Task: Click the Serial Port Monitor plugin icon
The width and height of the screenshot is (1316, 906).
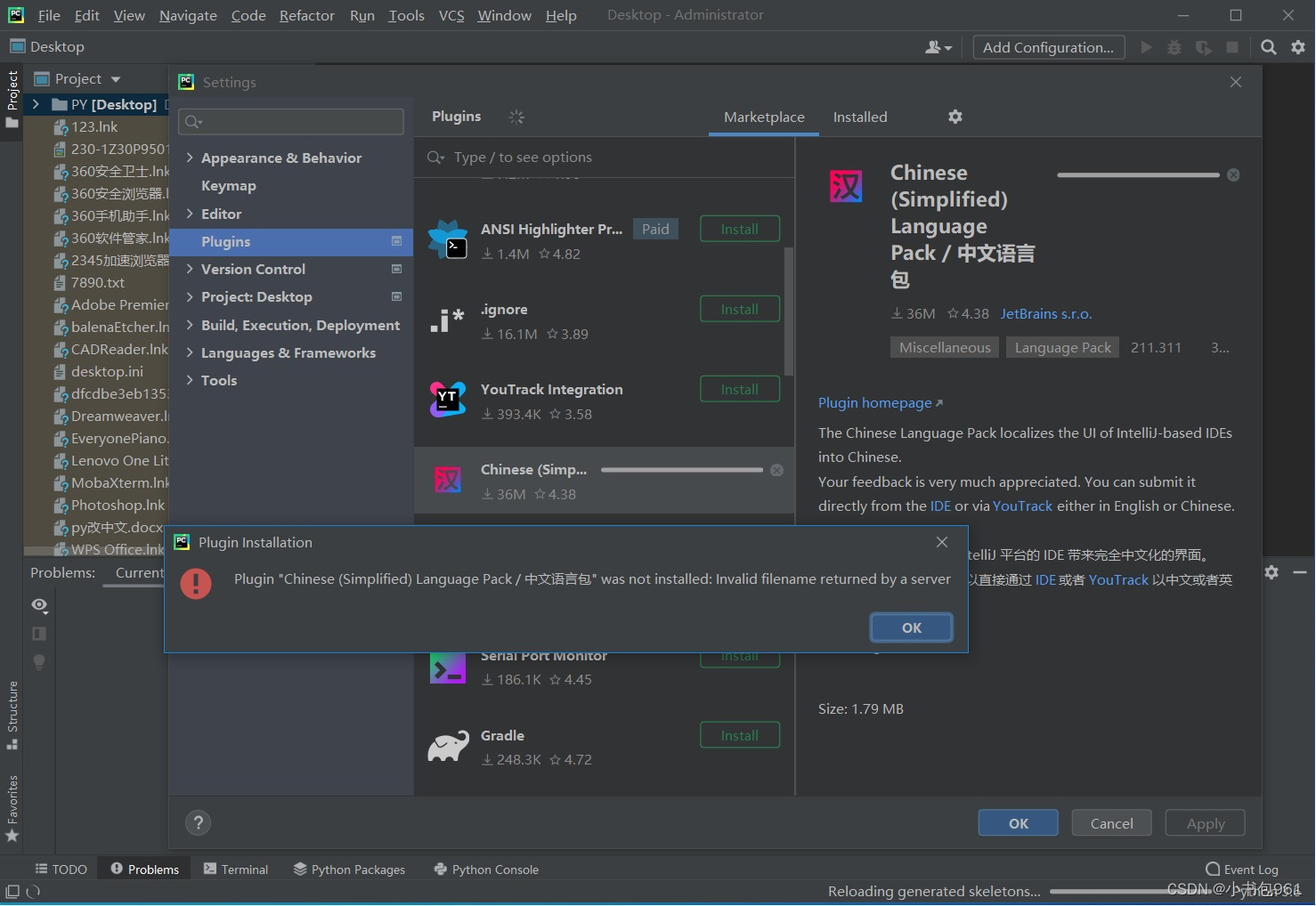Action: (x=448, y=668)
